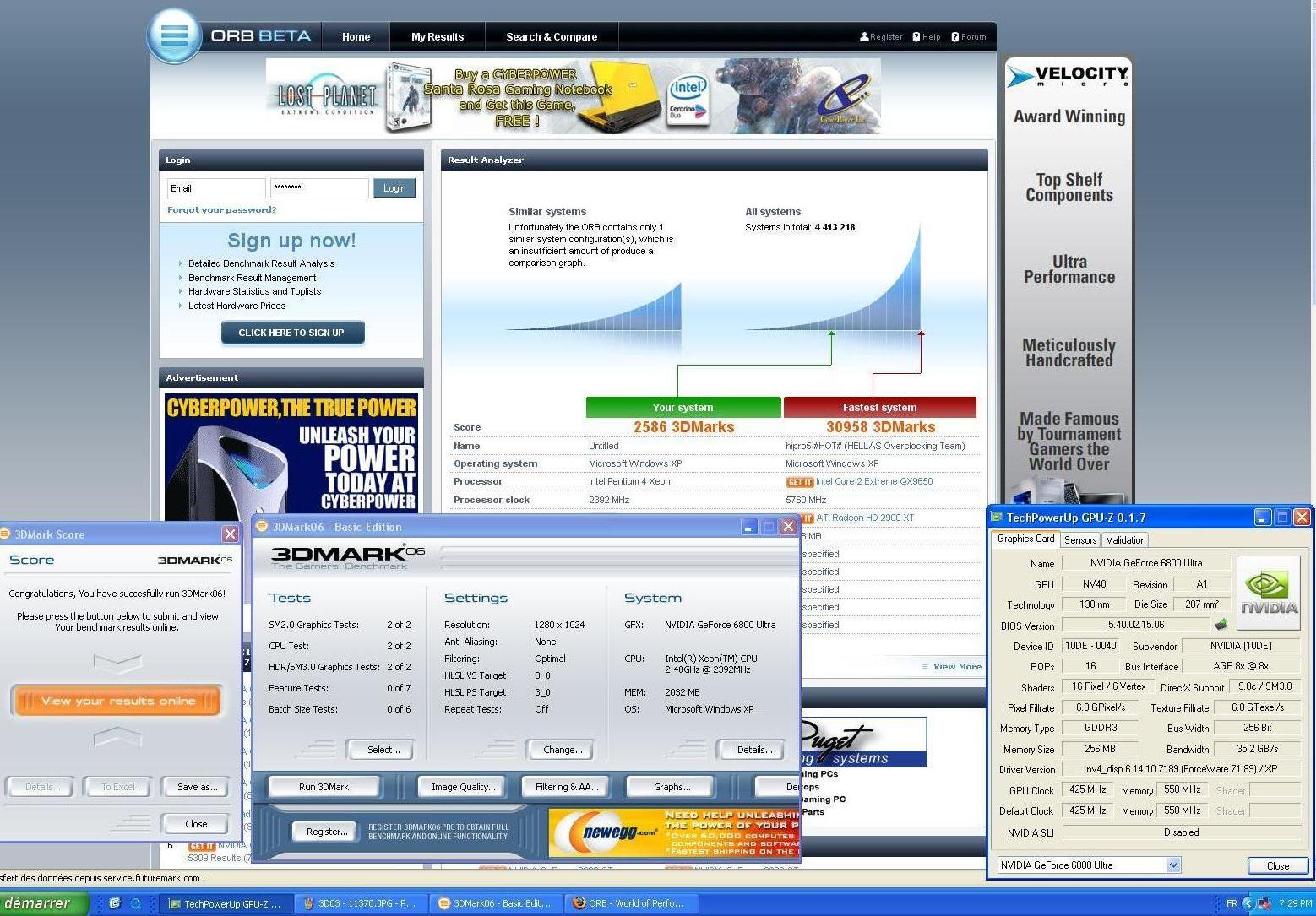Click the Run 3DMark button
Viewport: 1316px width, 916px height.
pyautogui.click(x=324, y=787)
